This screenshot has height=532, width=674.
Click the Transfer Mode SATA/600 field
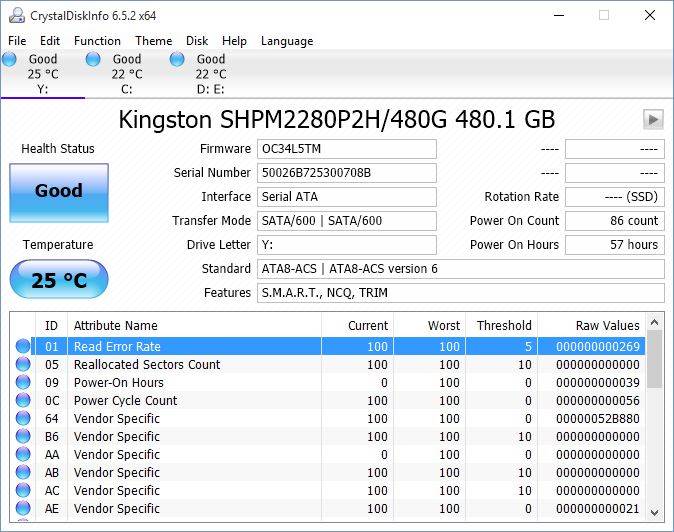click(x=346, y=221)
